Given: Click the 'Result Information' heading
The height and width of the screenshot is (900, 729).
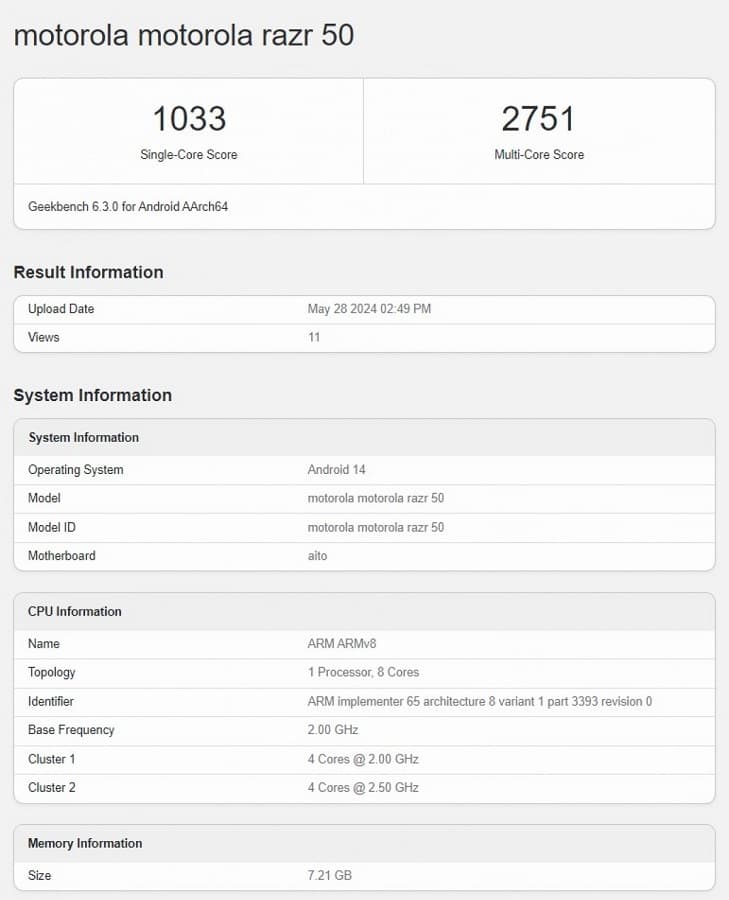Looking at the screenshot, I should (x=88, y=272).
